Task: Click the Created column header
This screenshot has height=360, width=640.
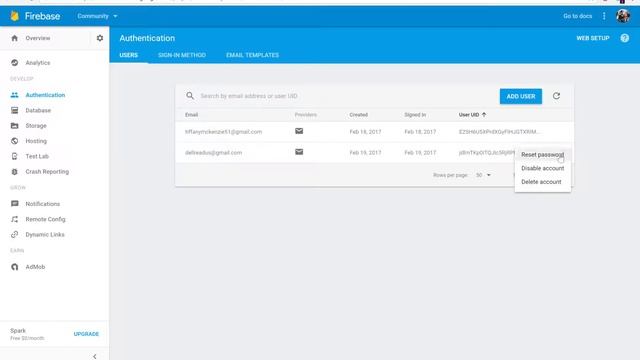Action: click(x=358, y=115)
